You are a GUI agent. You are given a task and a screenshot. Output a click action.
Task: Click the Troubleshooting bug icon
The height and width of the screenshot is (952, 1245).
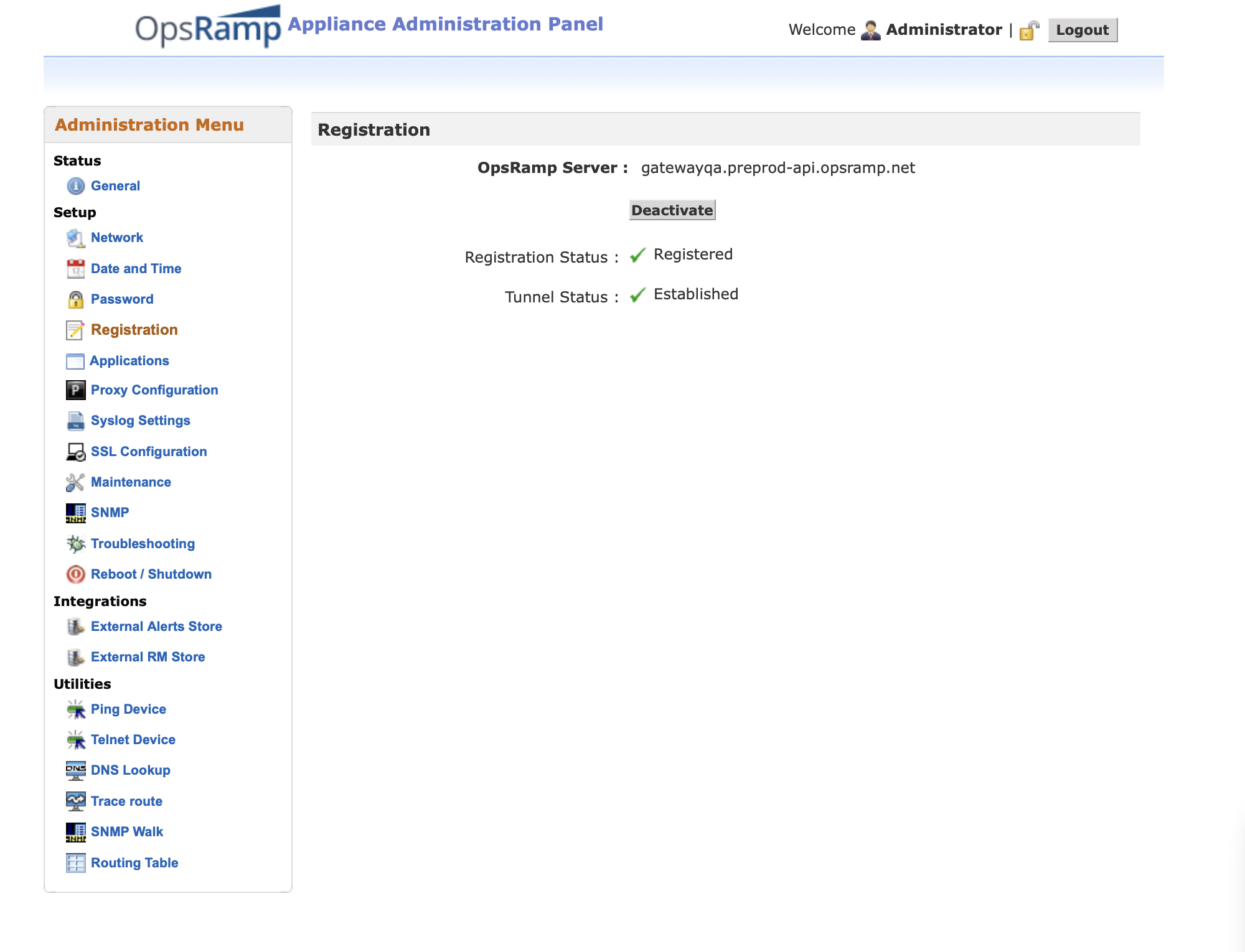point(75,544)
